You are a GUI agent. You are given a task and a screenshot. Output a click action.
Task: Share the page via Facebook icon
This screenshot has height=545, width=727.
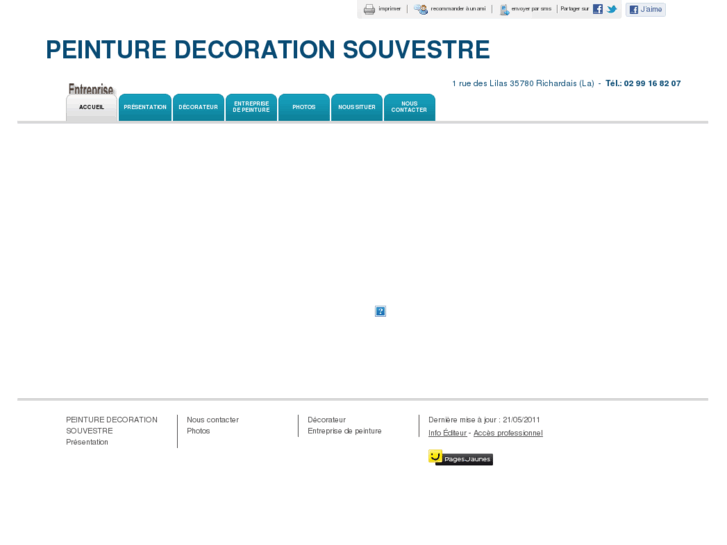click(x=598, y=9)
